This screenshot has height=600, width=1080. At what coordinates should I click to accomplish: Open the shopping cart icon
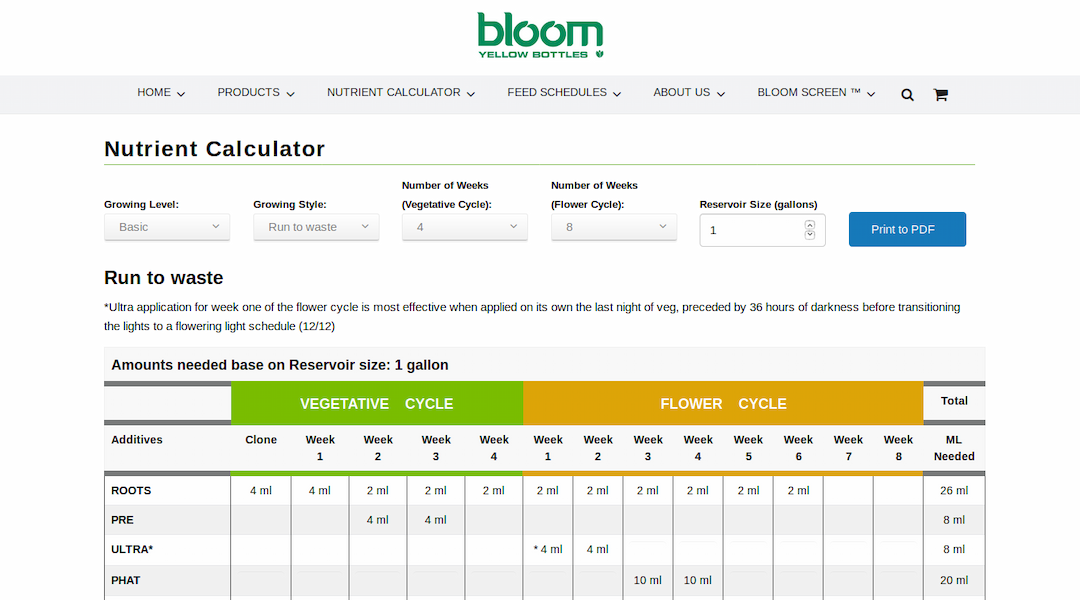(x=940, y=95)
